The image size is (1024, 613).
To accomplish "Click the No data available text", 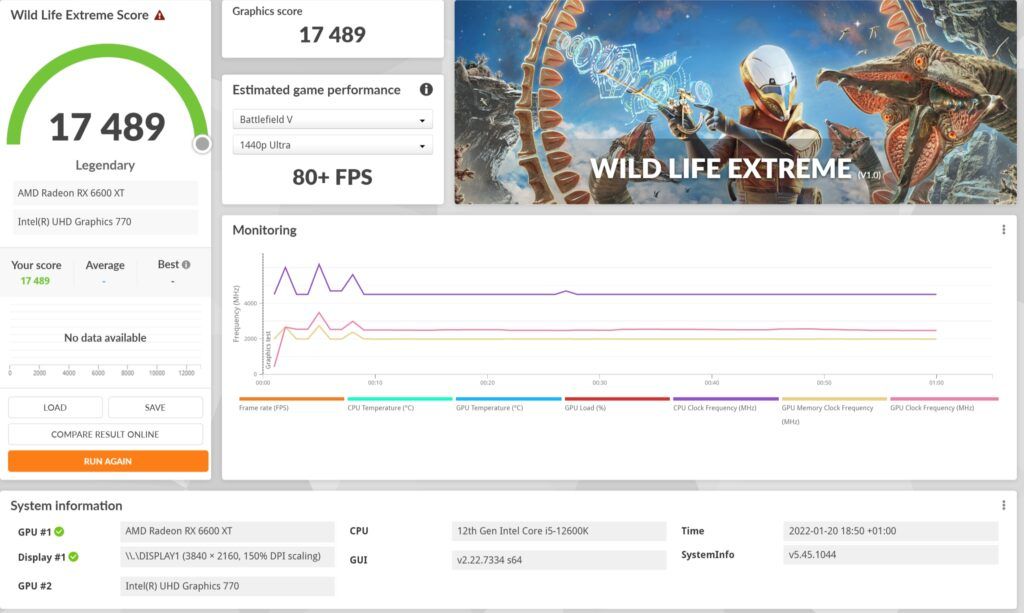I will click(105, 338).
